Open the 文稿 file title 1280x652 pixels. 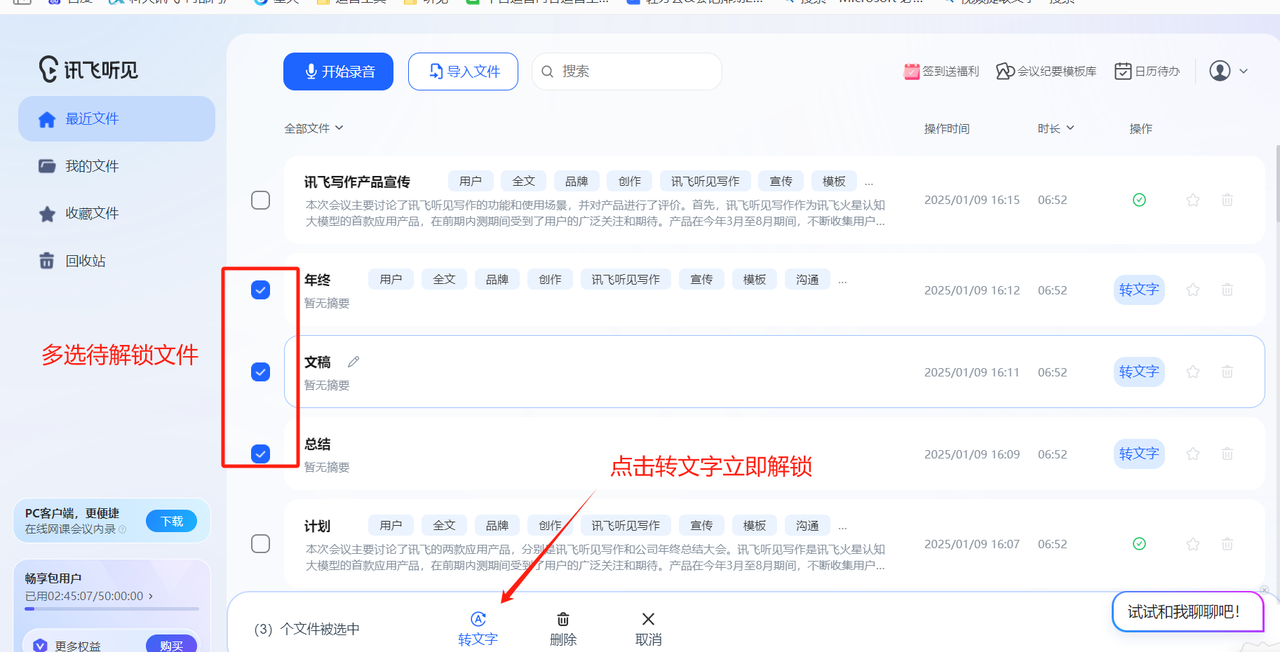click(x=317, y=362)
